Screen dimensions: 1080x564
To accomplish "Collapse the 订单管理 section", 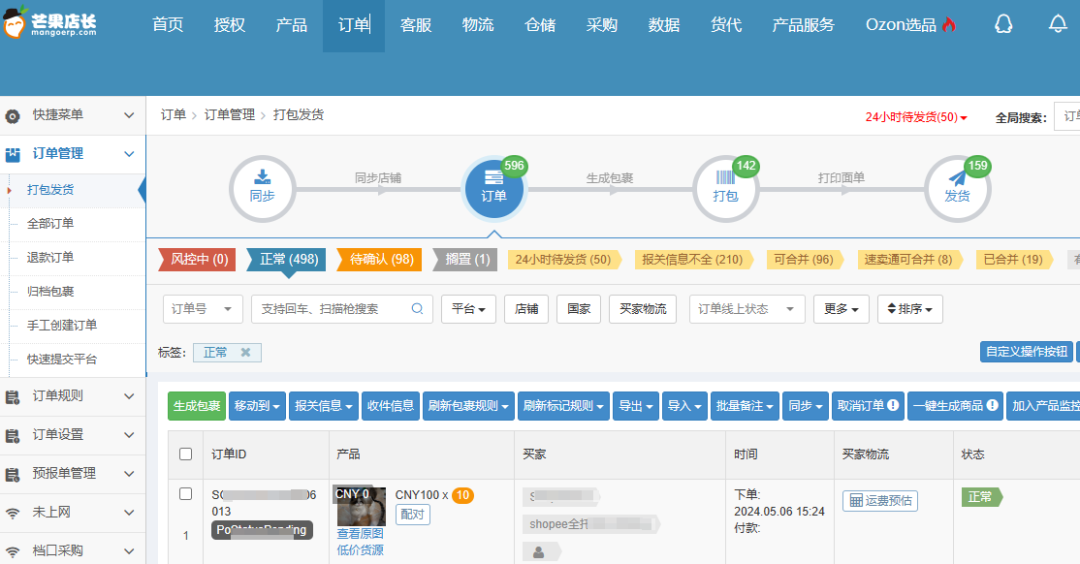I will coord(129,154).
